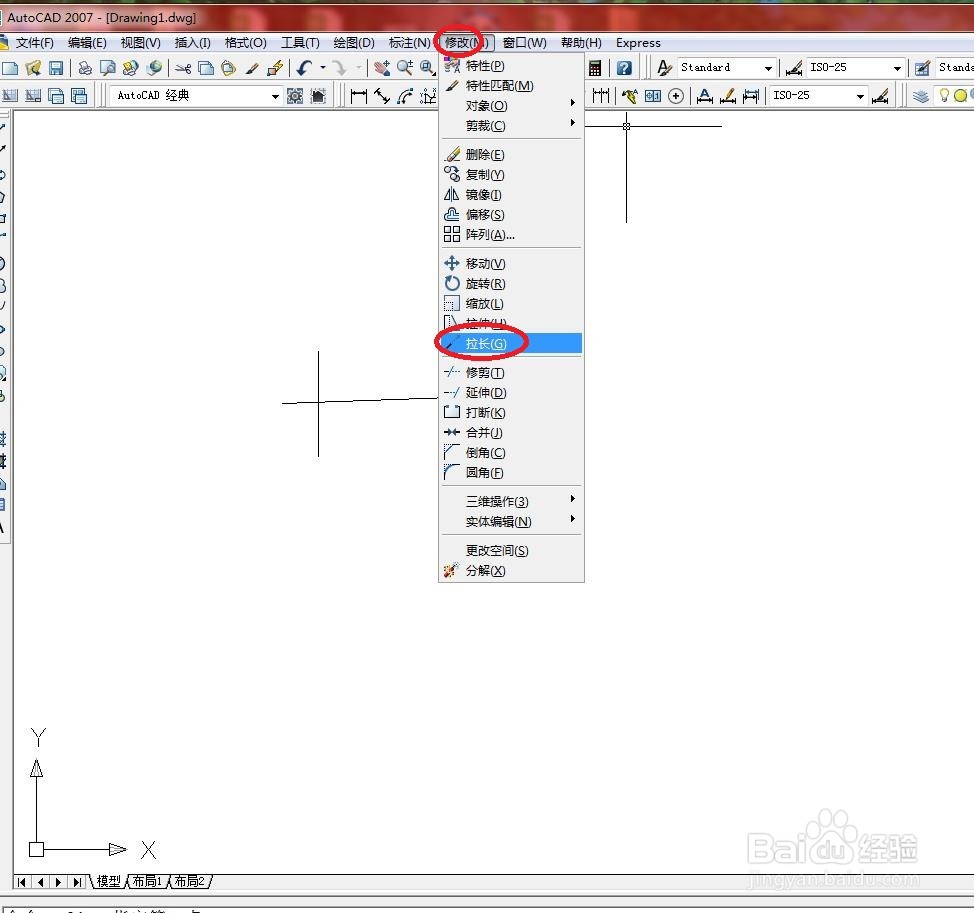Image resolution: width=974 pixels, height=913 pixels.
Task: Click the Open file folder icon
Action: pyautogui.click(x=33, y=68)
